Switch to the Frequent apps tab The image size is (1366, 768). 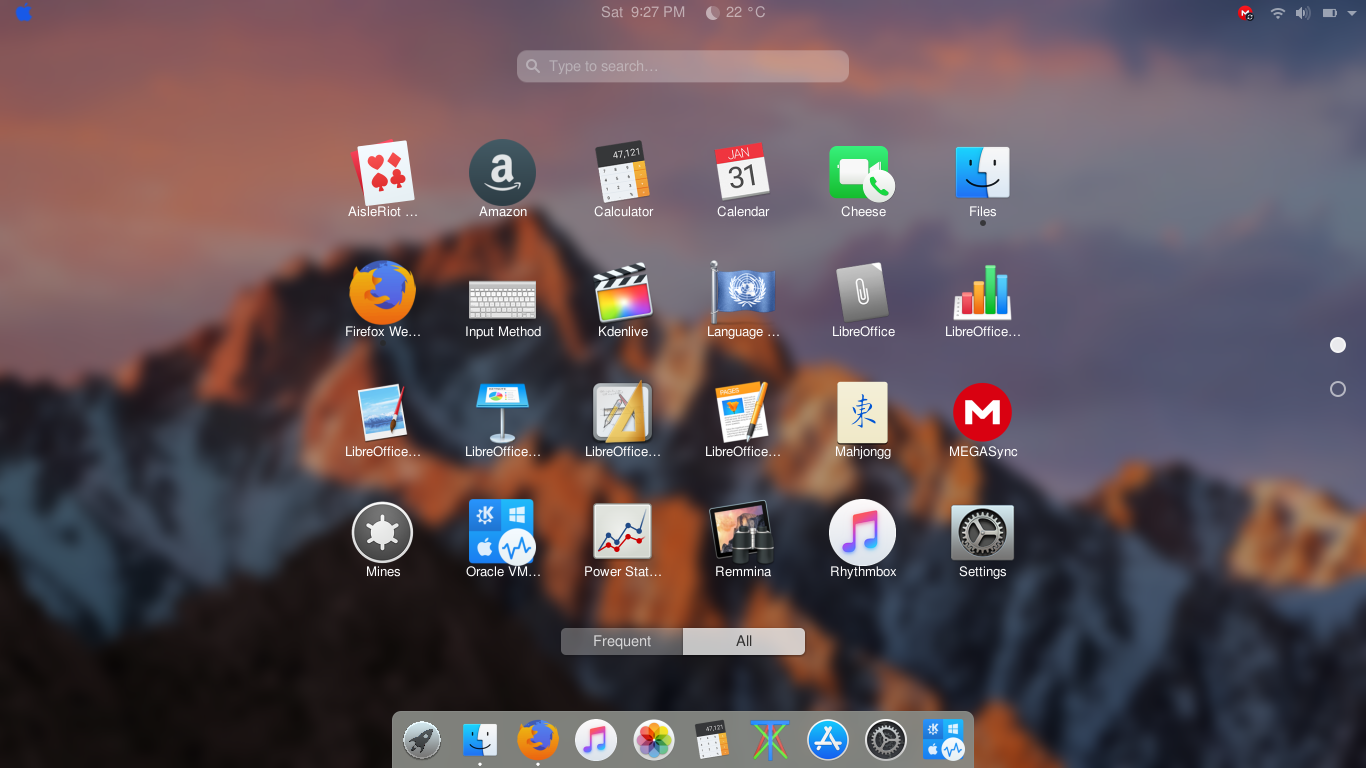622,641
